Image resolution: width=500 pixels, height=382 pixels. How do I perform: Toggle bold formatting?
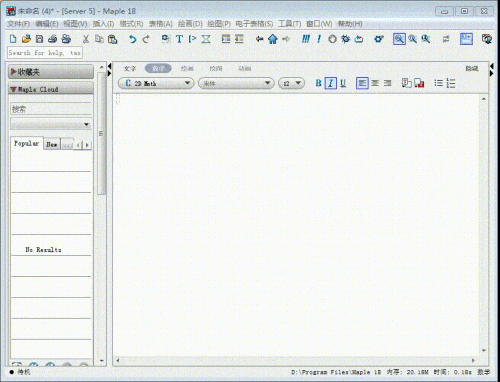tap(318, 83)
